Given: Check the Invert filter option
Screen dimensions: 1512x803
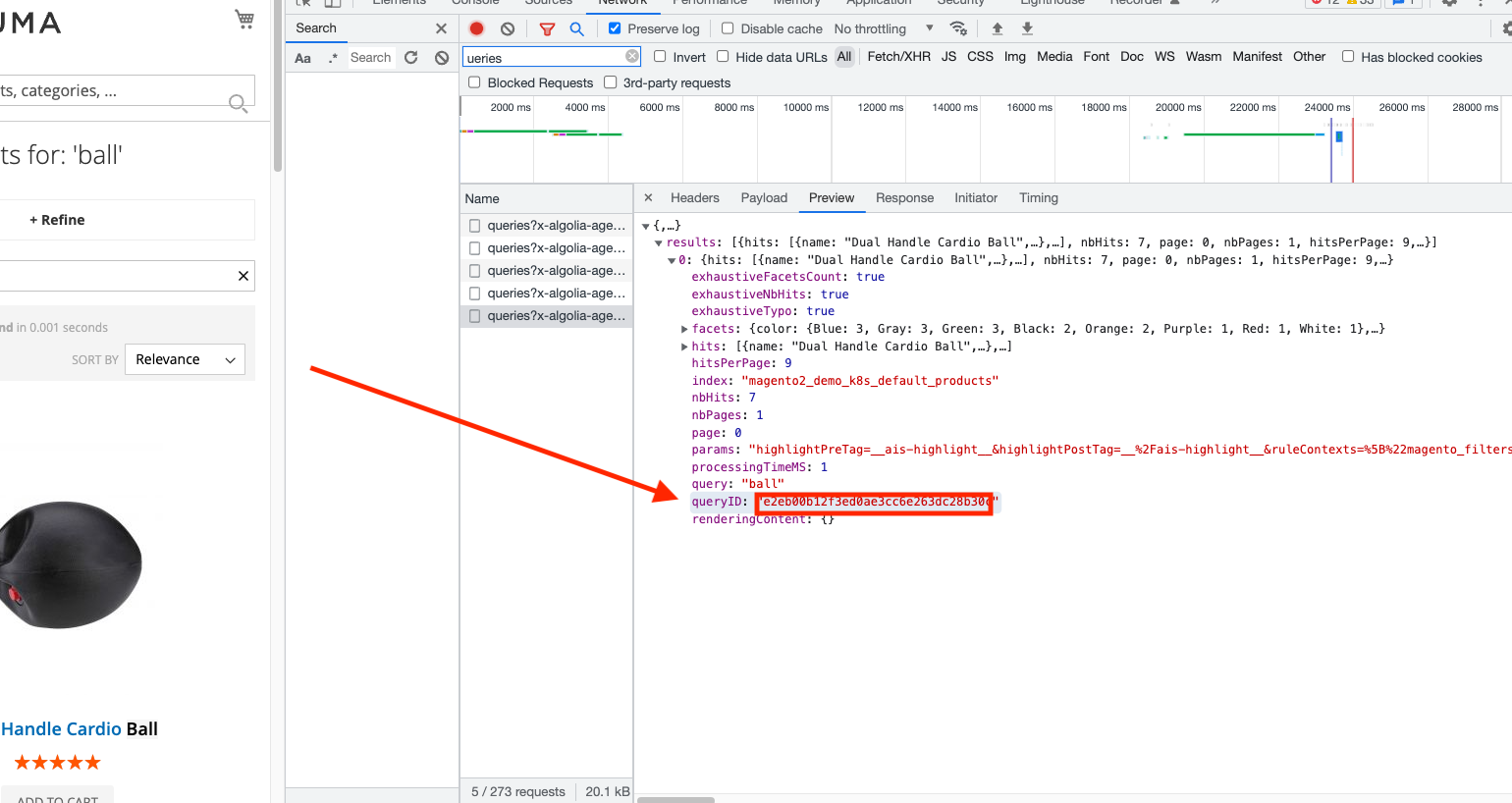Looking at the screenshot, I should tap(660, 57).
